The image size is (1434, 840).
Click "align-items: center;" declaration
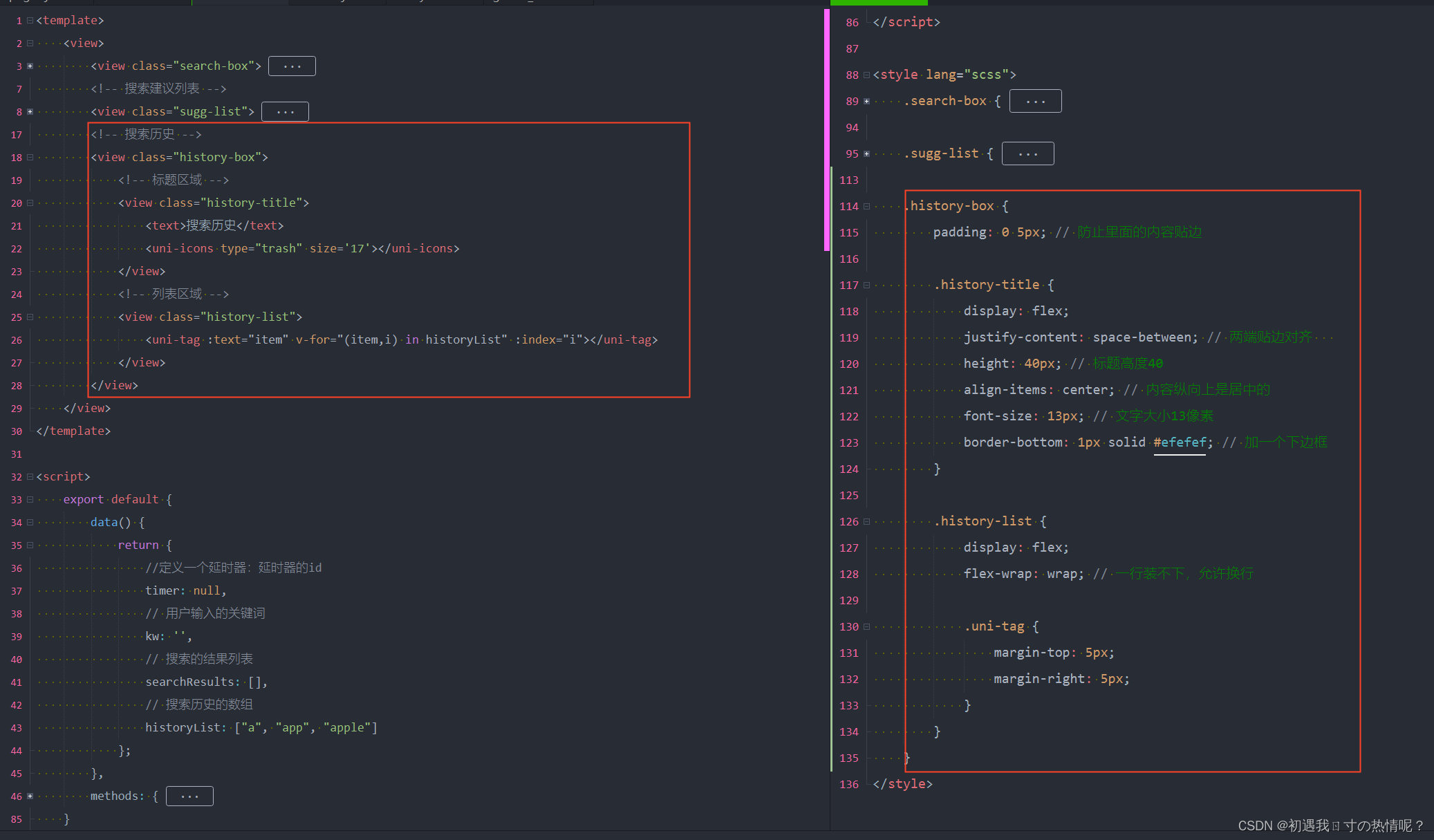click(x=1039, y=390)
